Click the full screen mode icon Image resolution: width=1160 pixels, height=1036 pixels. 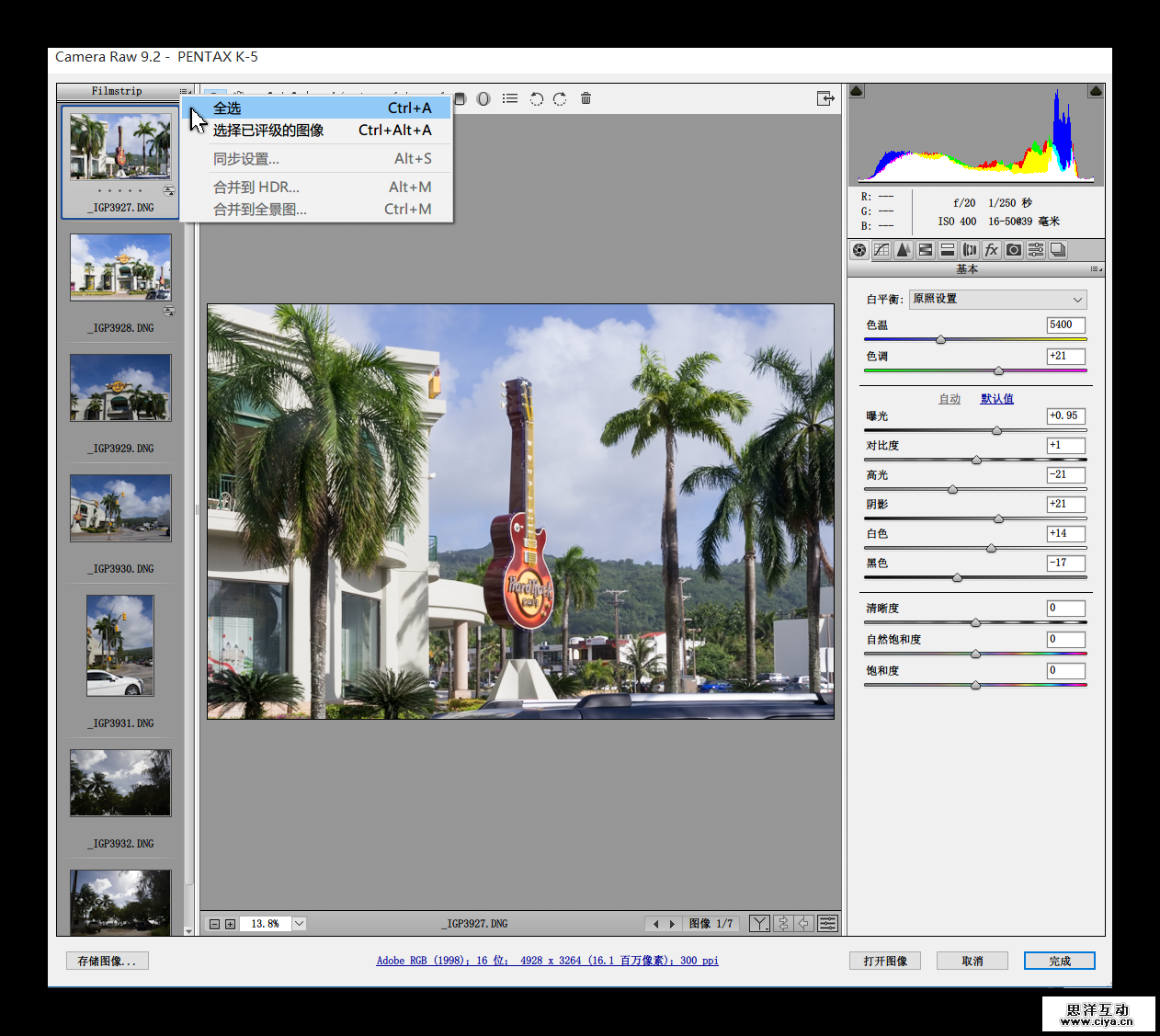[x=825, y=98]
